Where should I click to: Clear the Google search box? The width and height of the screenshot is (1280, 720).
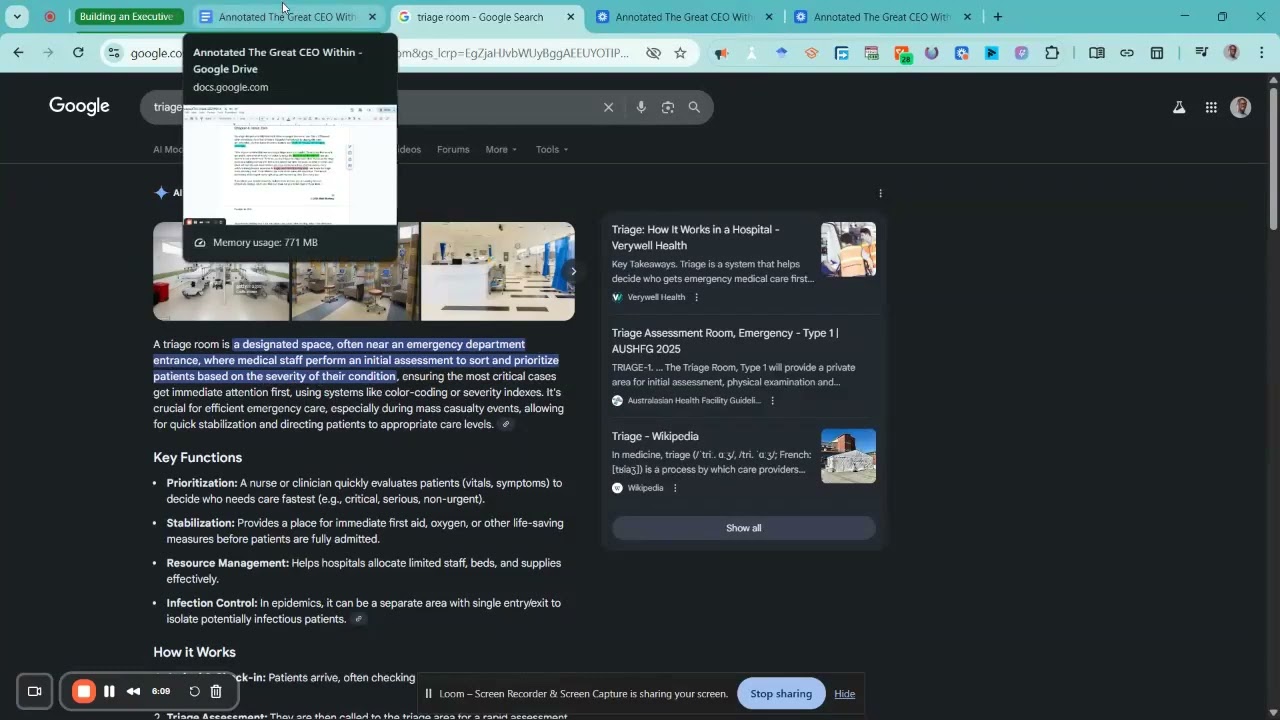608,107
